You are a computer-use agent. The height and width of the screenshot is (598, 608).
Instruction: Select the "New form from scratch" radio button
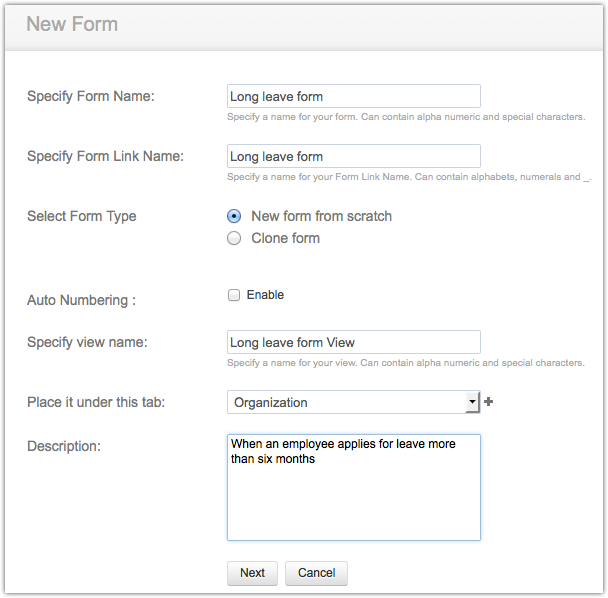click(234, 216)
